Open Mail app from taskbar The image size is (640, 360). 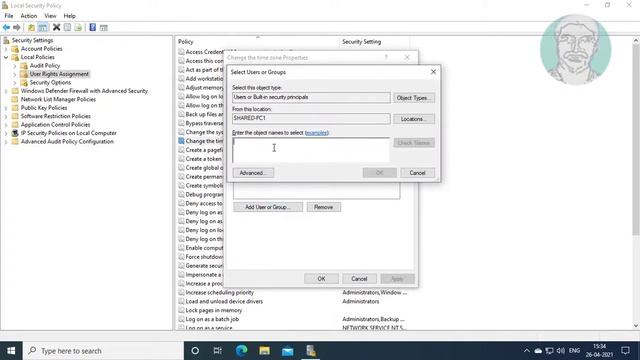click(x=287, y=351)
